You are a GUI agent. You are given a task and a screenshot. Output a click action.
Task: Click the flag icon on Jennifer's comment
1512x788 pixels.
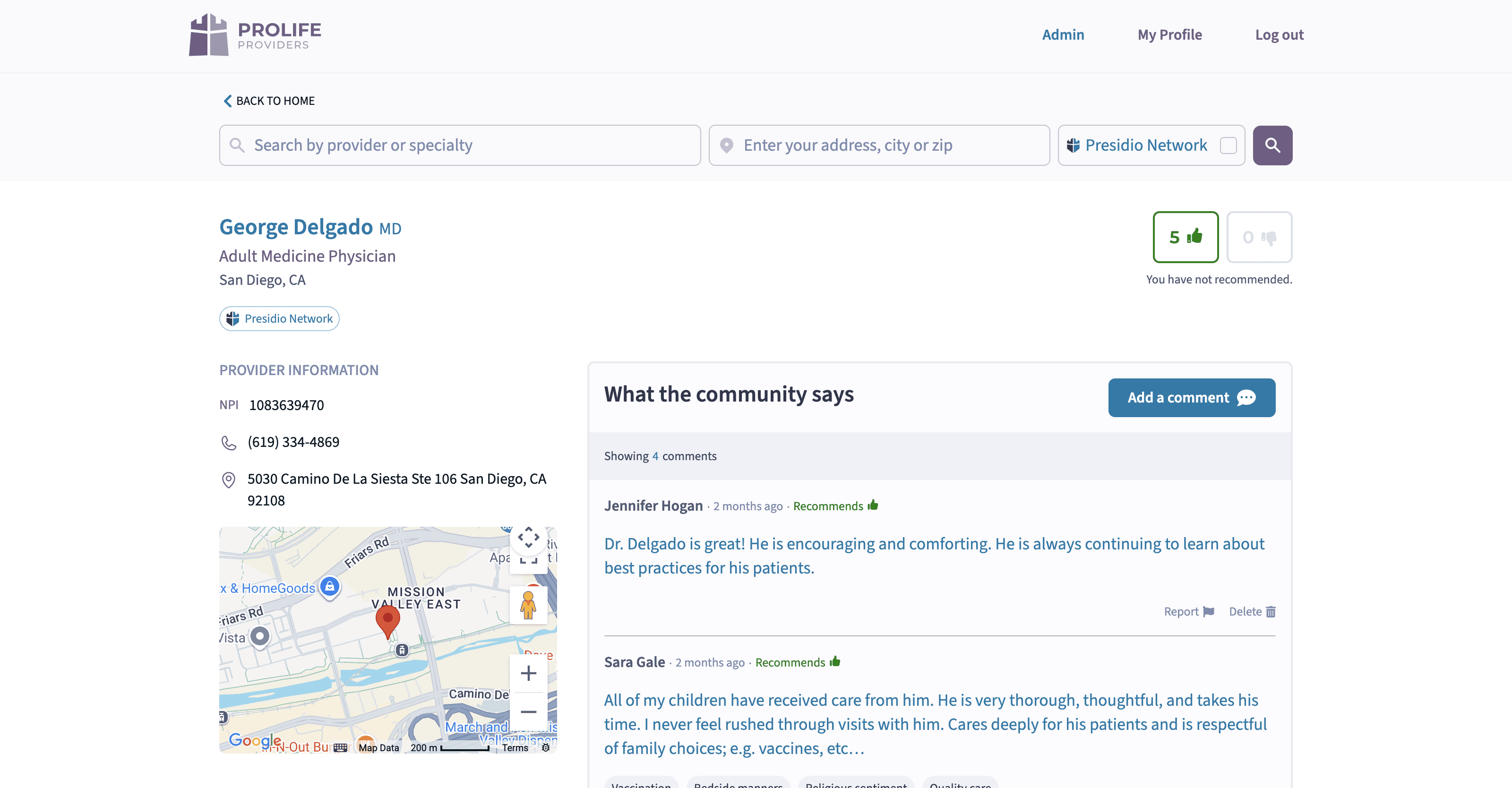point(1208,612)
